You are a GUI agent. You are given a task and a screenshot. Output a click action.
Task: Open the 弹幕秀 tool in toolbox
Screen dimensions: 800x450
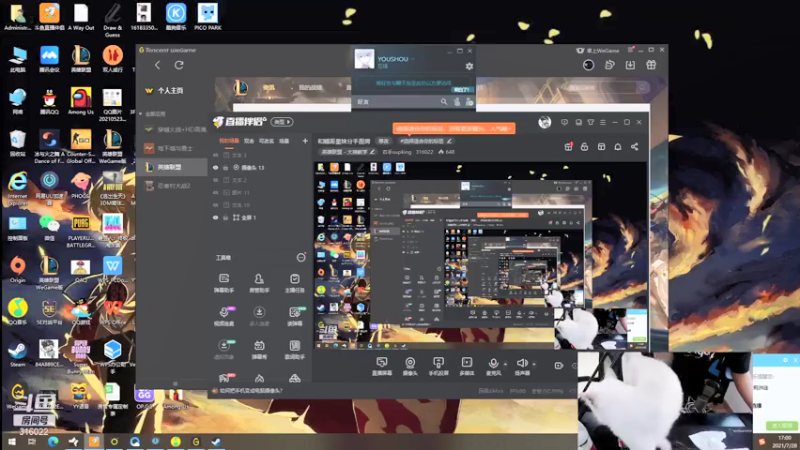tap(259, 349)
